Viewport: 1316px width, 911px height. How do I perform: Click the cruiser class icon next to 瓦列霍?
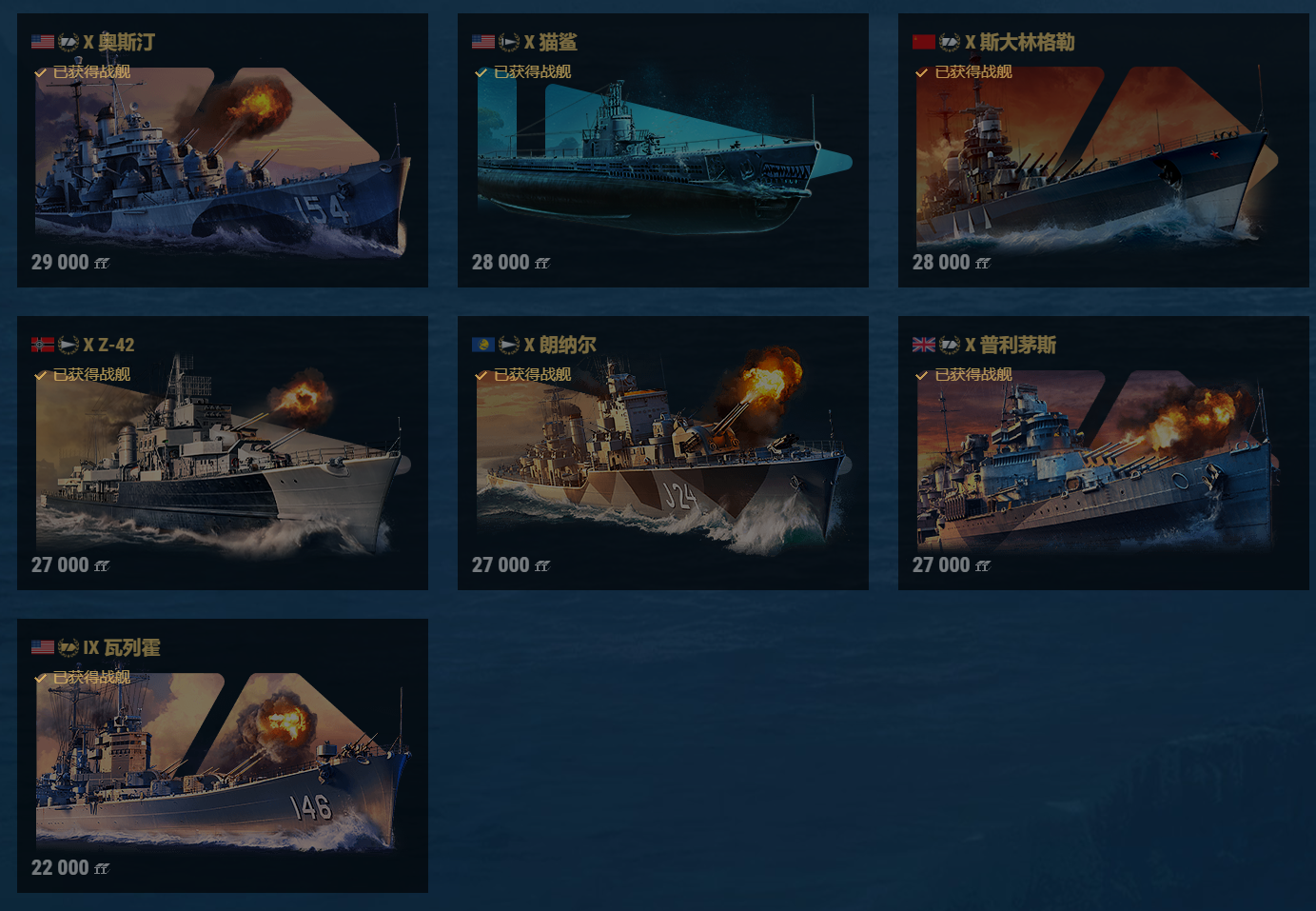(x=69, y=647)
